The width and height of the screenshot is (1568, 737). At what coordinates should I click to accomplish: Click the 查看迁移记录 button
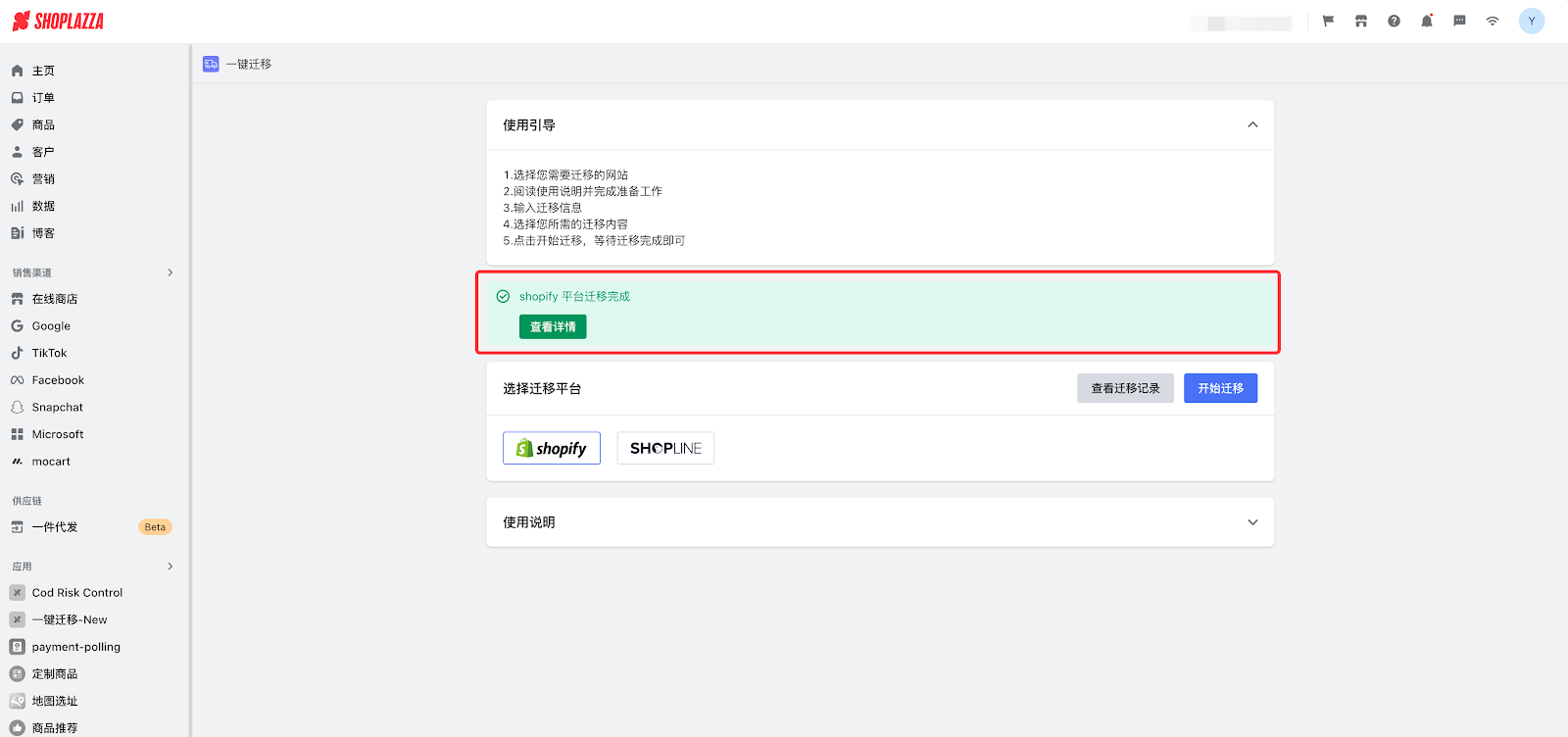1125,388
